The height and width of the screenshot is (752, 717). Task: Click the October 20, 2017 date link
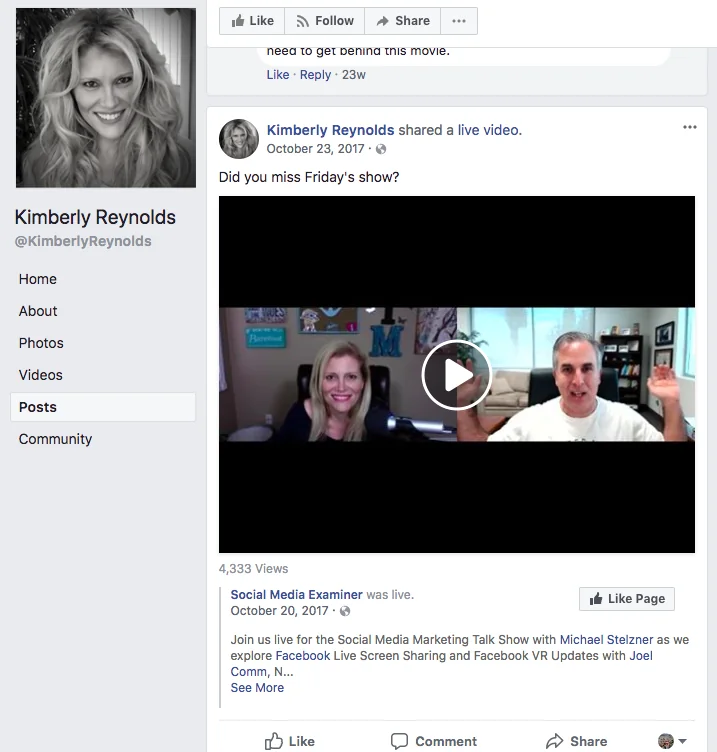tap(279, 611)
